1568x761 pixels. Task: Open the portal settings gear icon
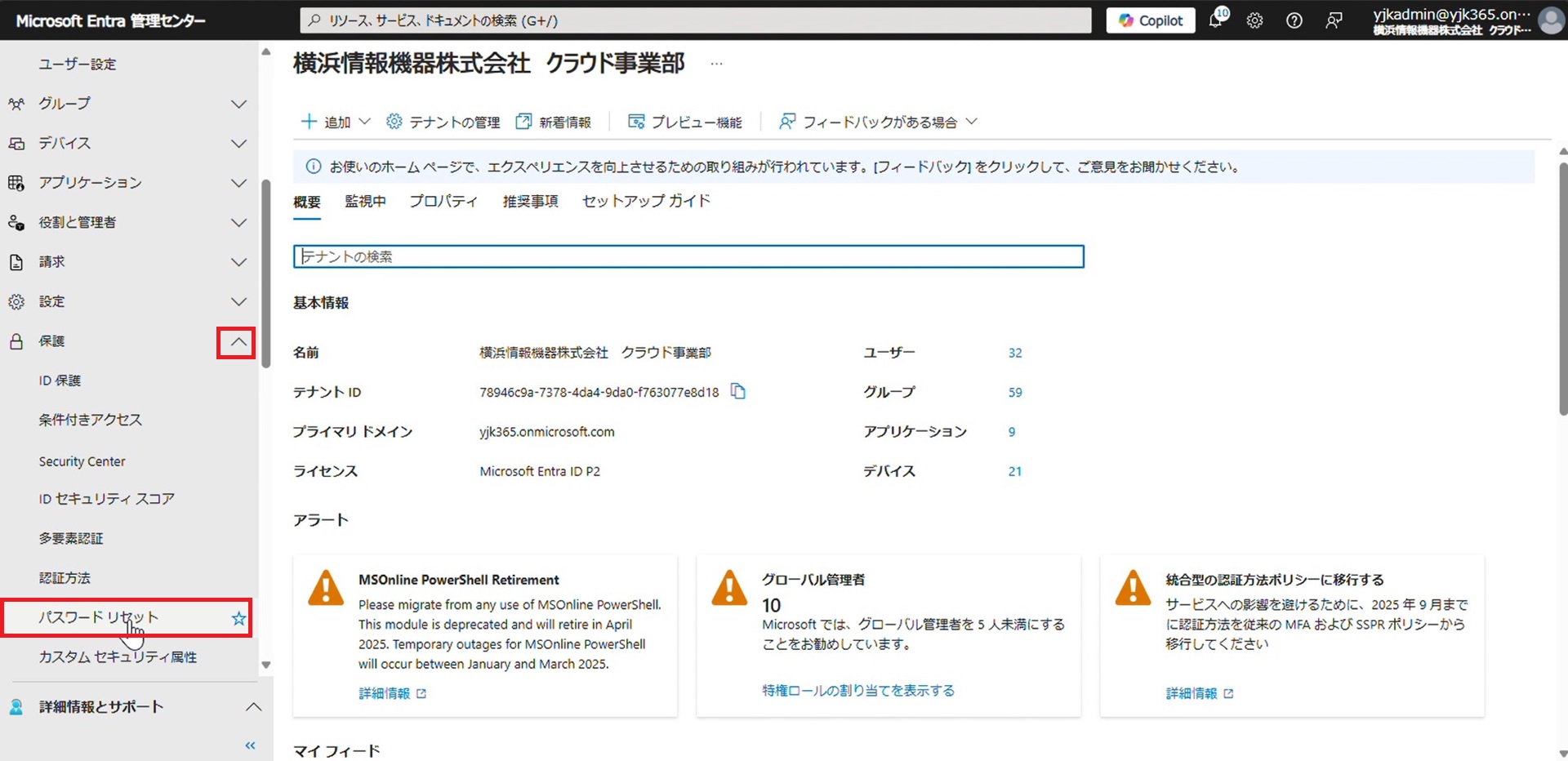click(1254, 20)
